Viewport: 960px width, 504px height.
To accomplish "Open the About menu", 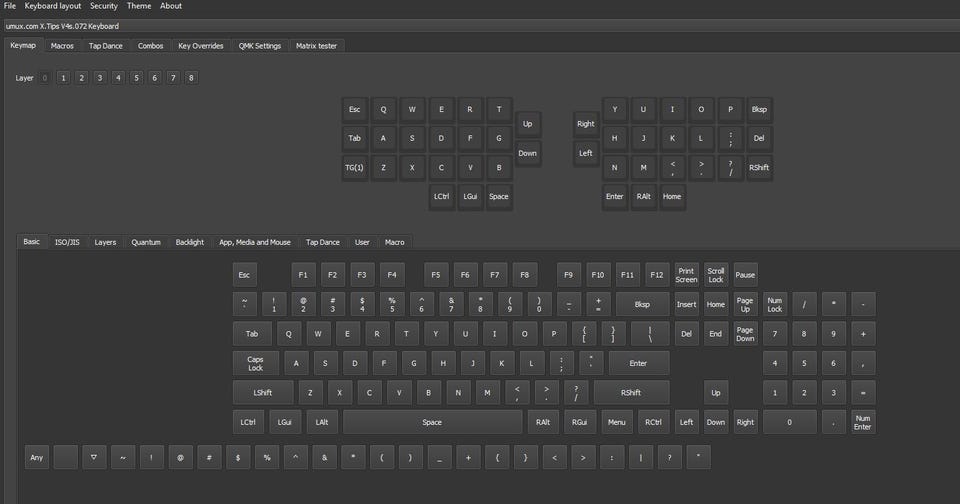I will 171,6.
